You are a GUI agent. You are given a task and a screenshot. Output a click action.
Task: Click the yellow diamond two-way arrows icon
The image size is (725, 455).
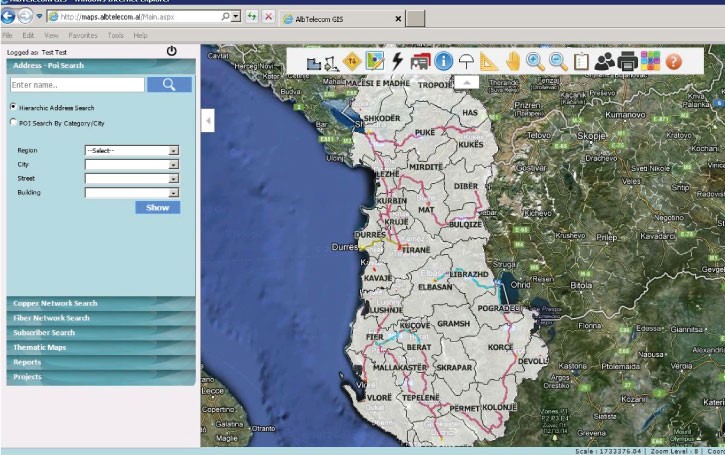[352, 61]
